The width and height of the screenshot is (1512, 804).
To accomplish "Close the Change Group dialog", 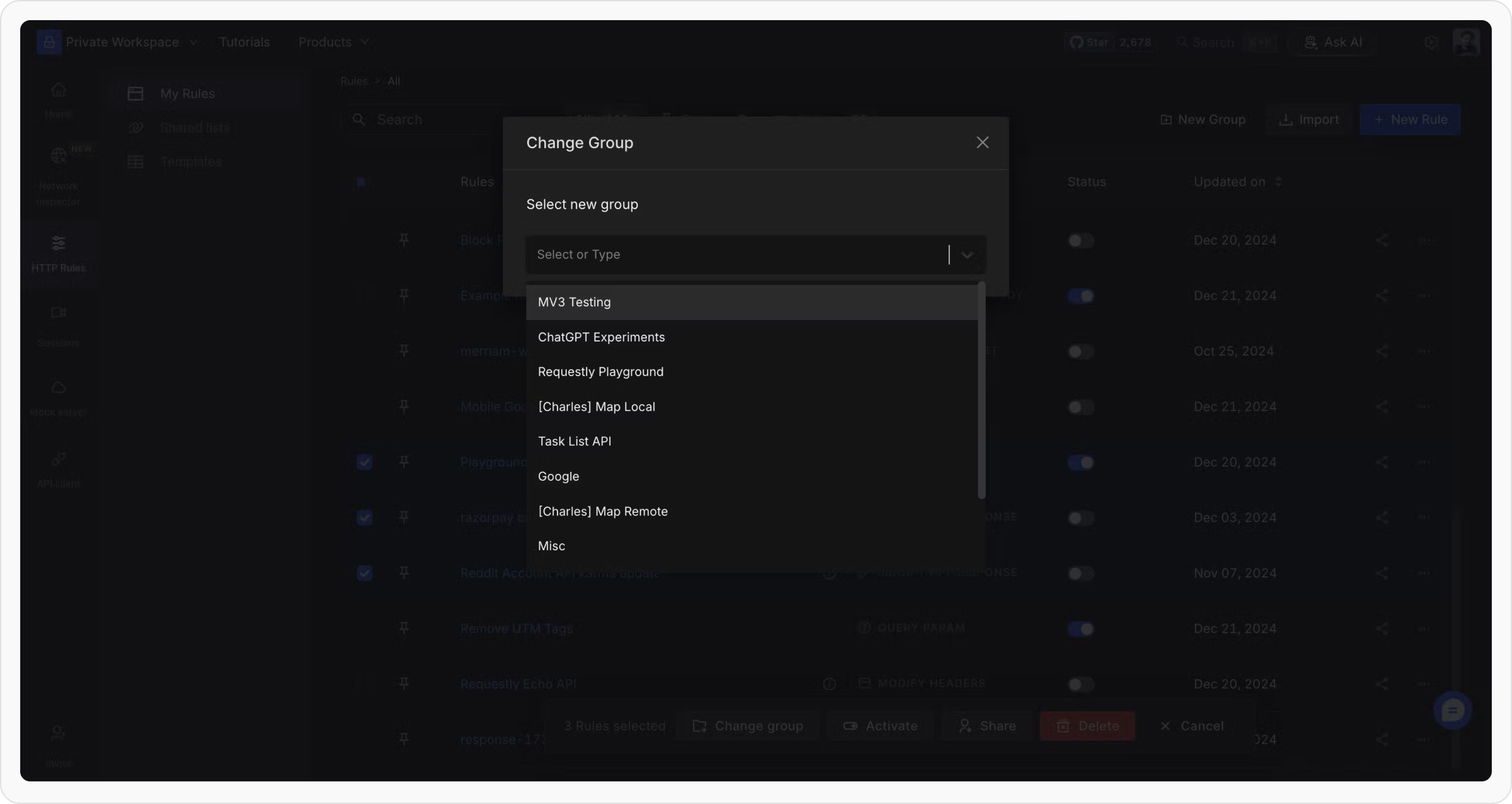I will point(982,142).
